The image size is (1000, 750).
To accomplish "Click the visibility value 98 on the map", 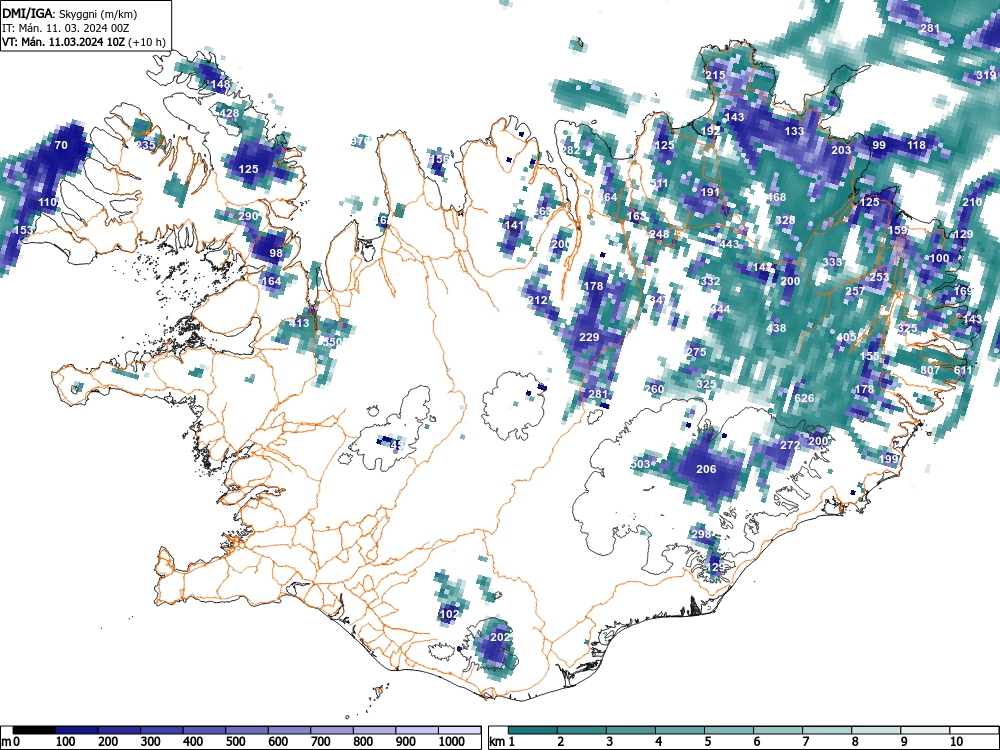I will click(x=276, y=253).
